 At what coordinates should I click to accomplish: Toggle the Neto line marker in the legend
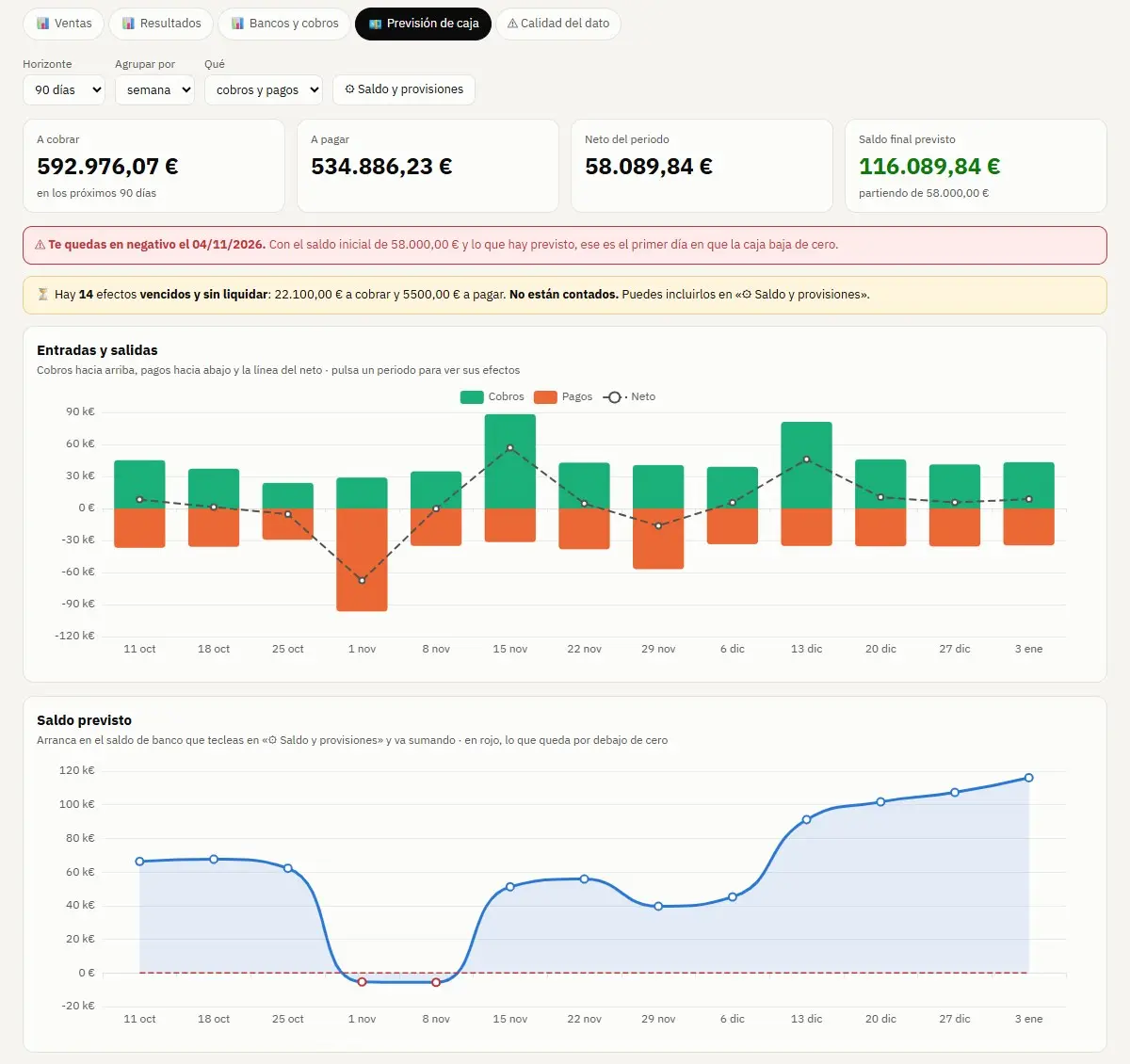tap(614, 397)
